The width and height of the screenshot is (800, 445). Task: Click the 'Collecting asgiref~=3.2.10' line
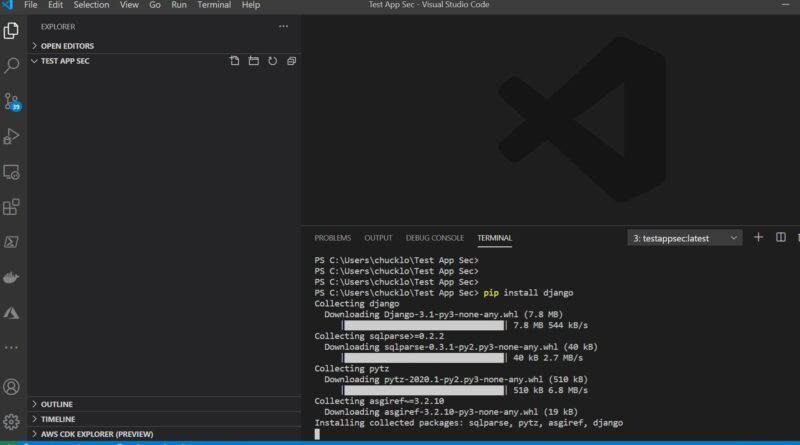pyautogui.click(x=379, y=401)
